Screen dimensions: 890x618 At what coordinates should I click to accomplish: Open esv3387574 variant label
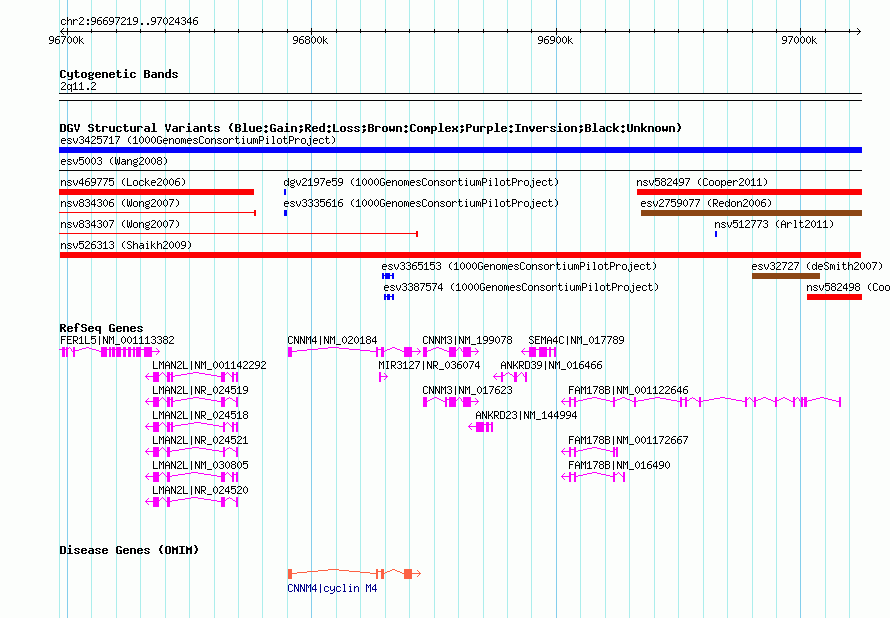[521, 287]
